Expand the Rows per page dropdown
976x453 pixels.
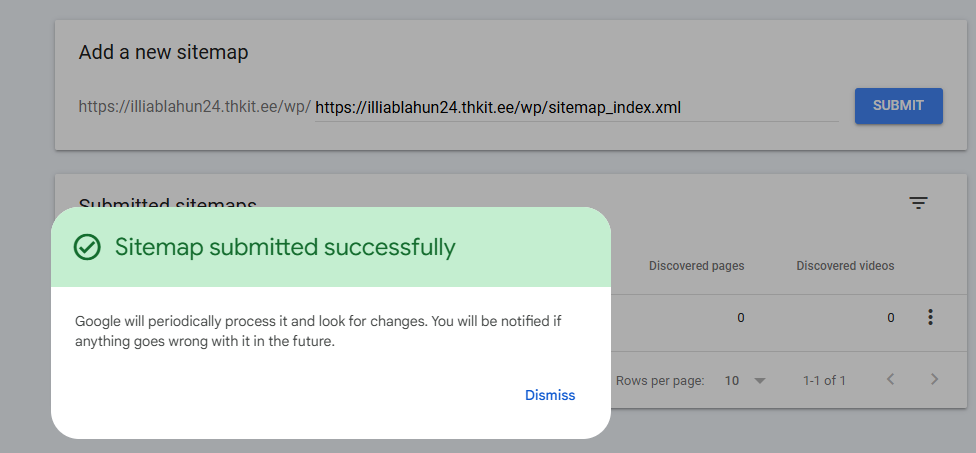tap(745, 381)
